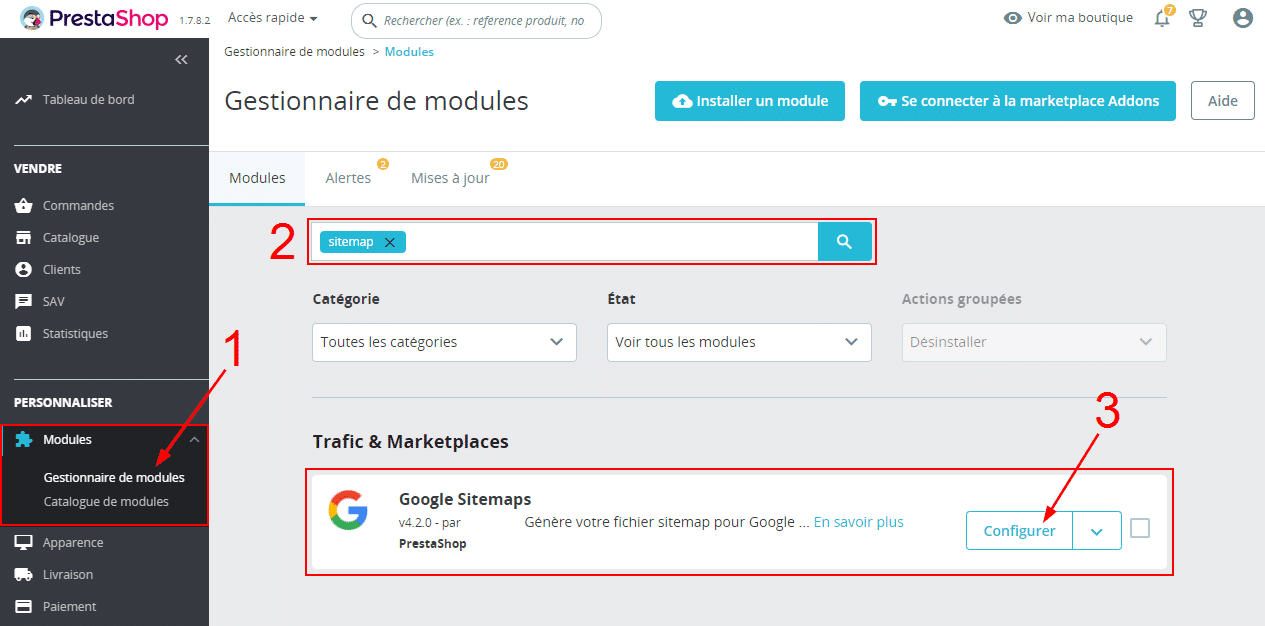Click the Installer un module button
Screen dimensions: 1265x626
click(750, 101)
